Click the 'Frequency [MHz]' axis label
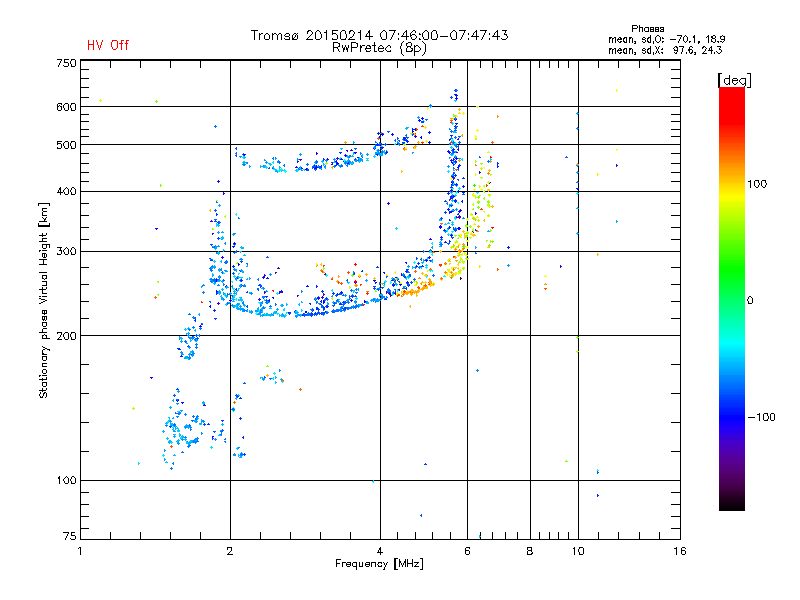This screenshot has width=800, height=600. click(x=379, y=564)
